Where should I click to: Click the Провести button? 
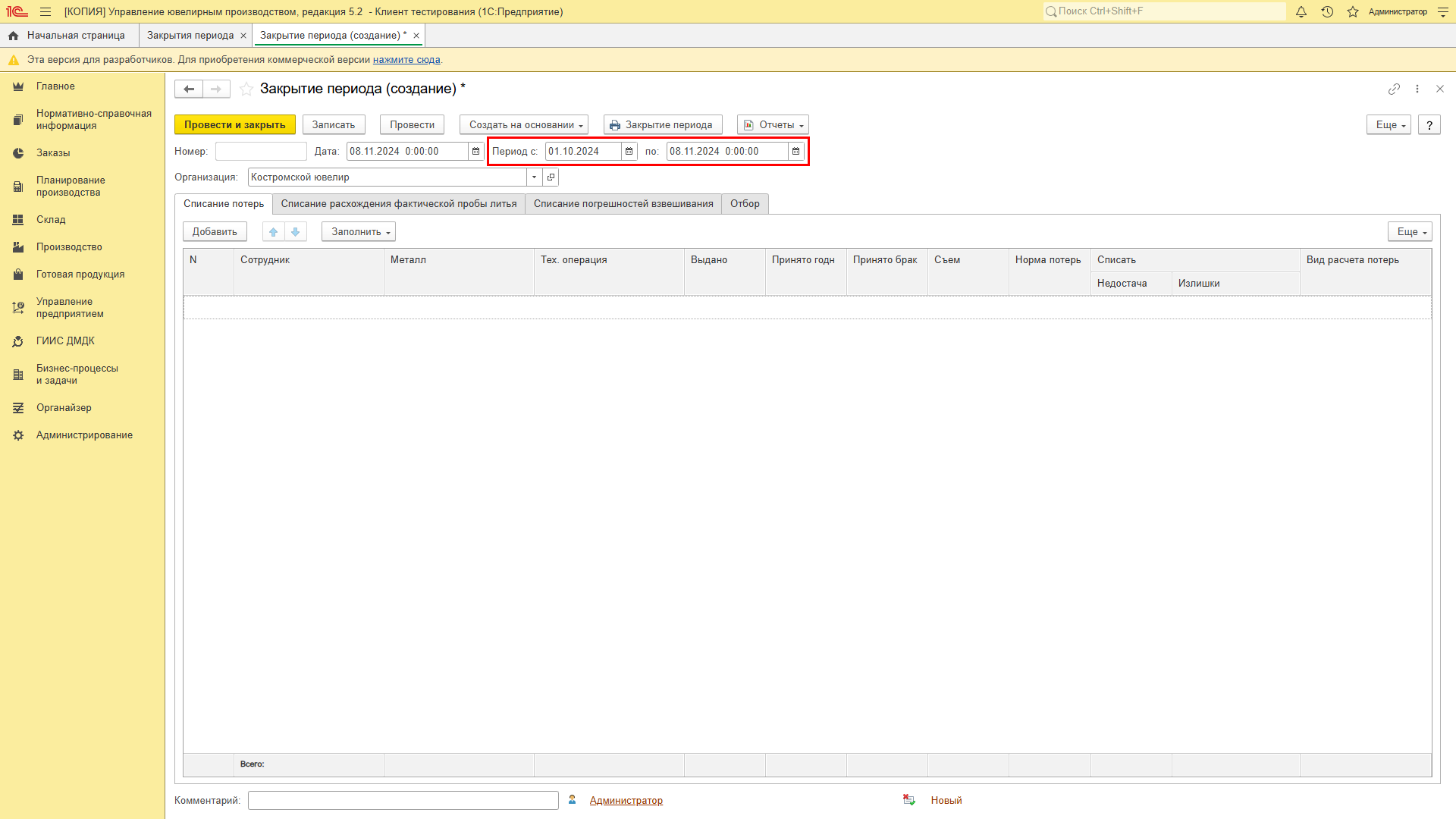coord(413,125)
